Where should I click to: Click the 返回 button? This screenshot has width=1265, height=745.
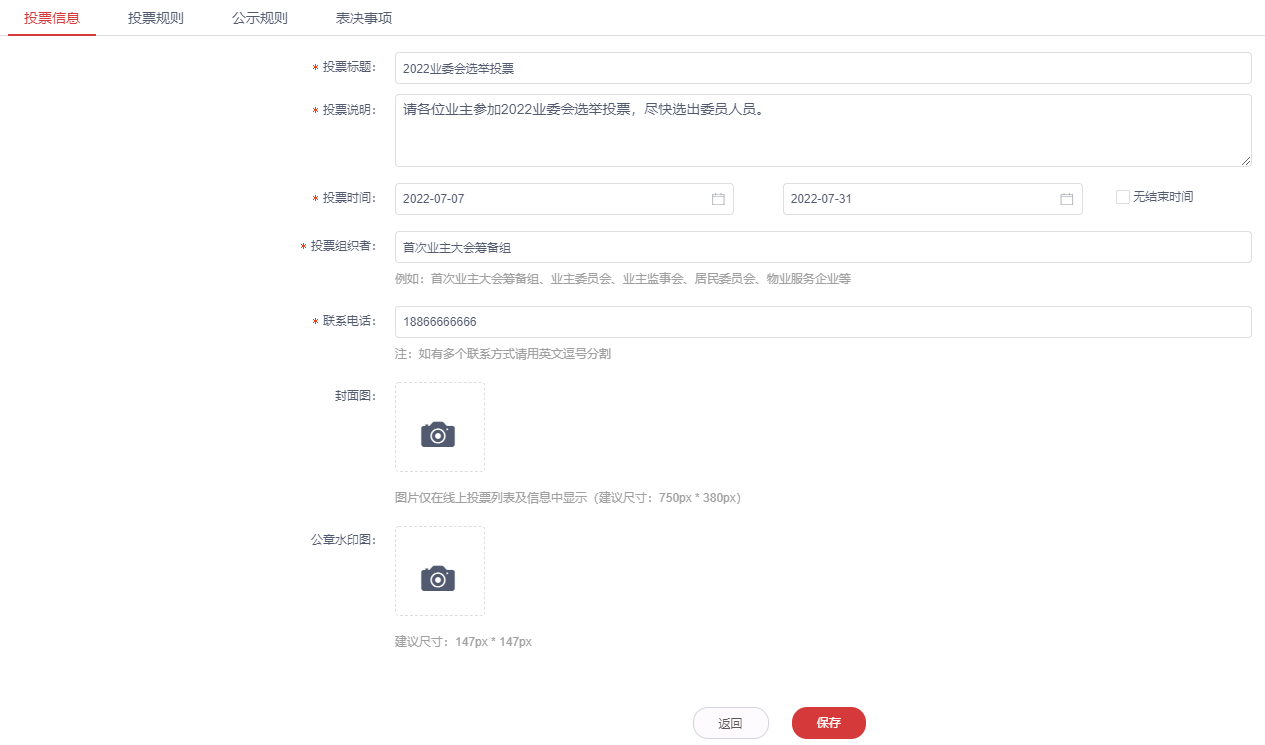point(731,723)
